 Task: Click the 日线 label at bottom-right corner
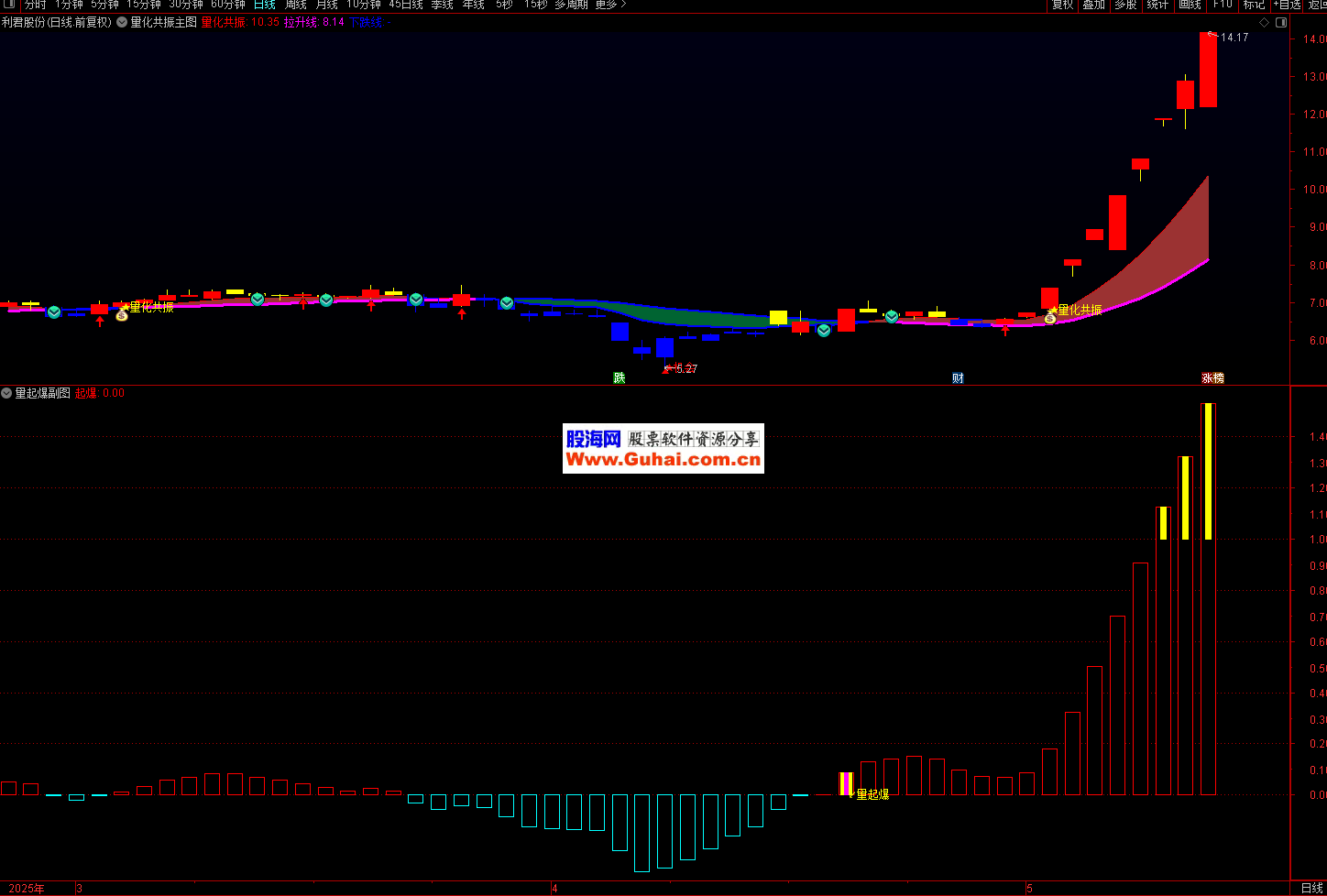1311,889
